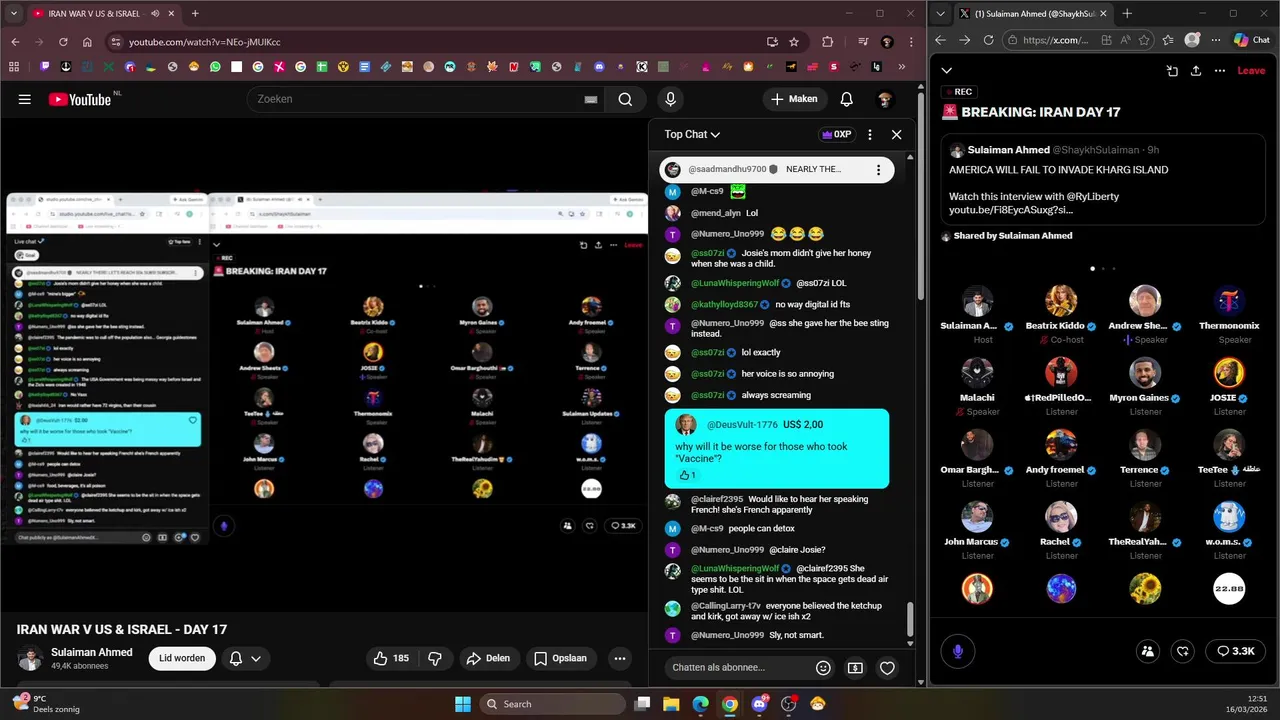The height and width of the screenshot is (720, 1280).
Task: Send a Super Chat via the dollar icon
Action: coord(855,667)
